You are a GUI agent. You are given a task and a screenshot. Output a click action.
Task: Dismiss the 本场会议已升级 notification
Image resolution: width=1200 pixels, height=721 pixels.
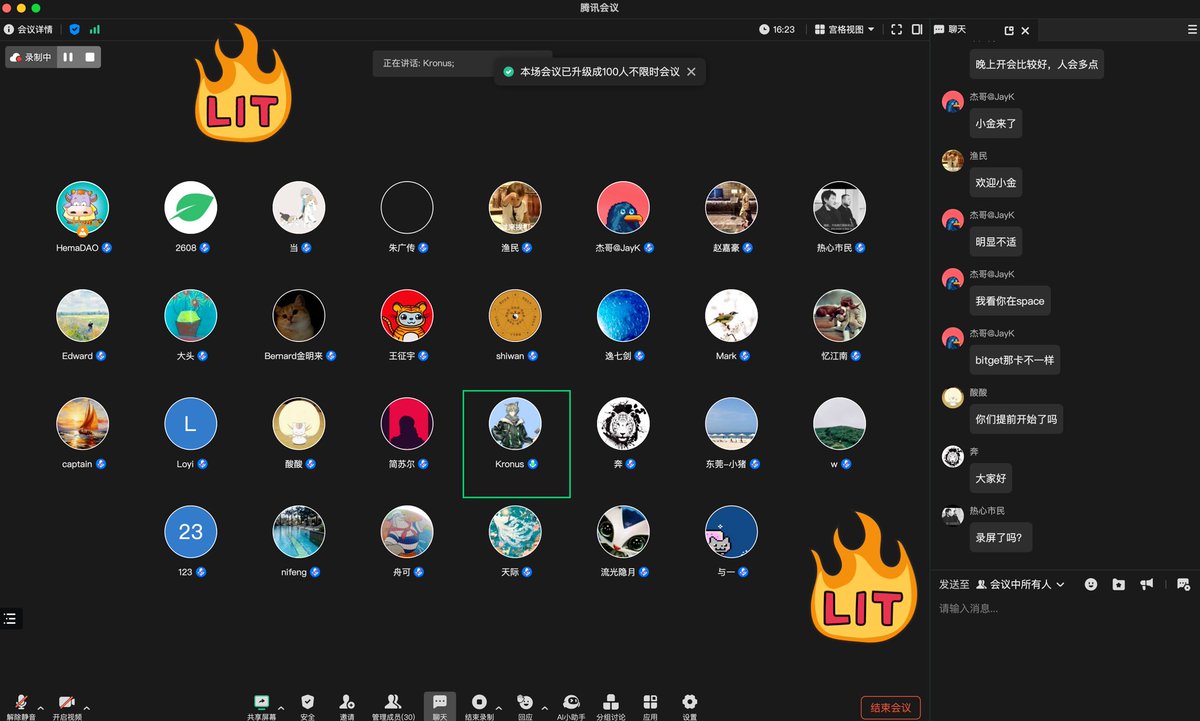coord(691,72)
